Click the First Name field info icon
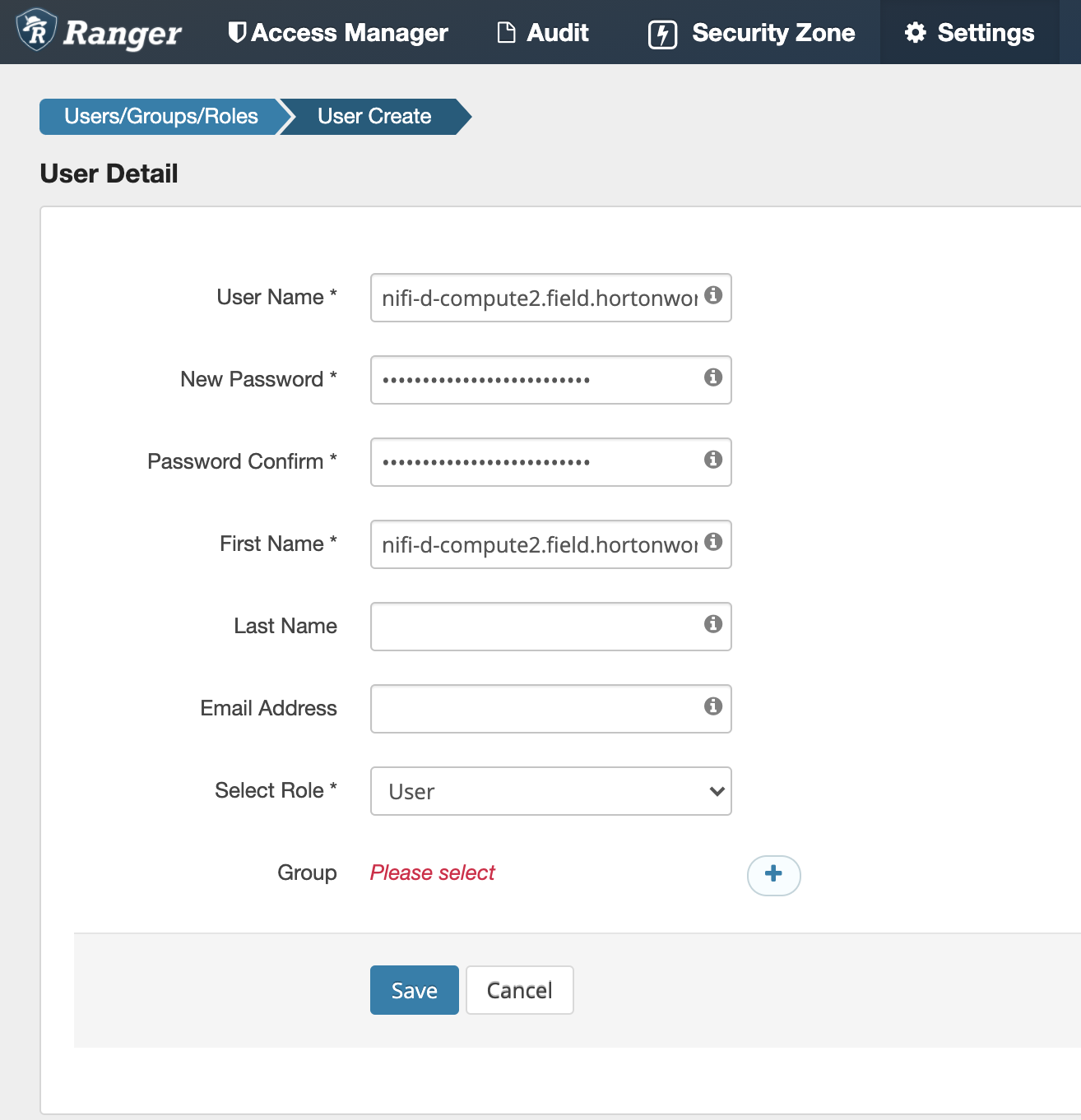Viewport: 1081px width, 1120px height. pyautogui.click(x=713, y=542)
